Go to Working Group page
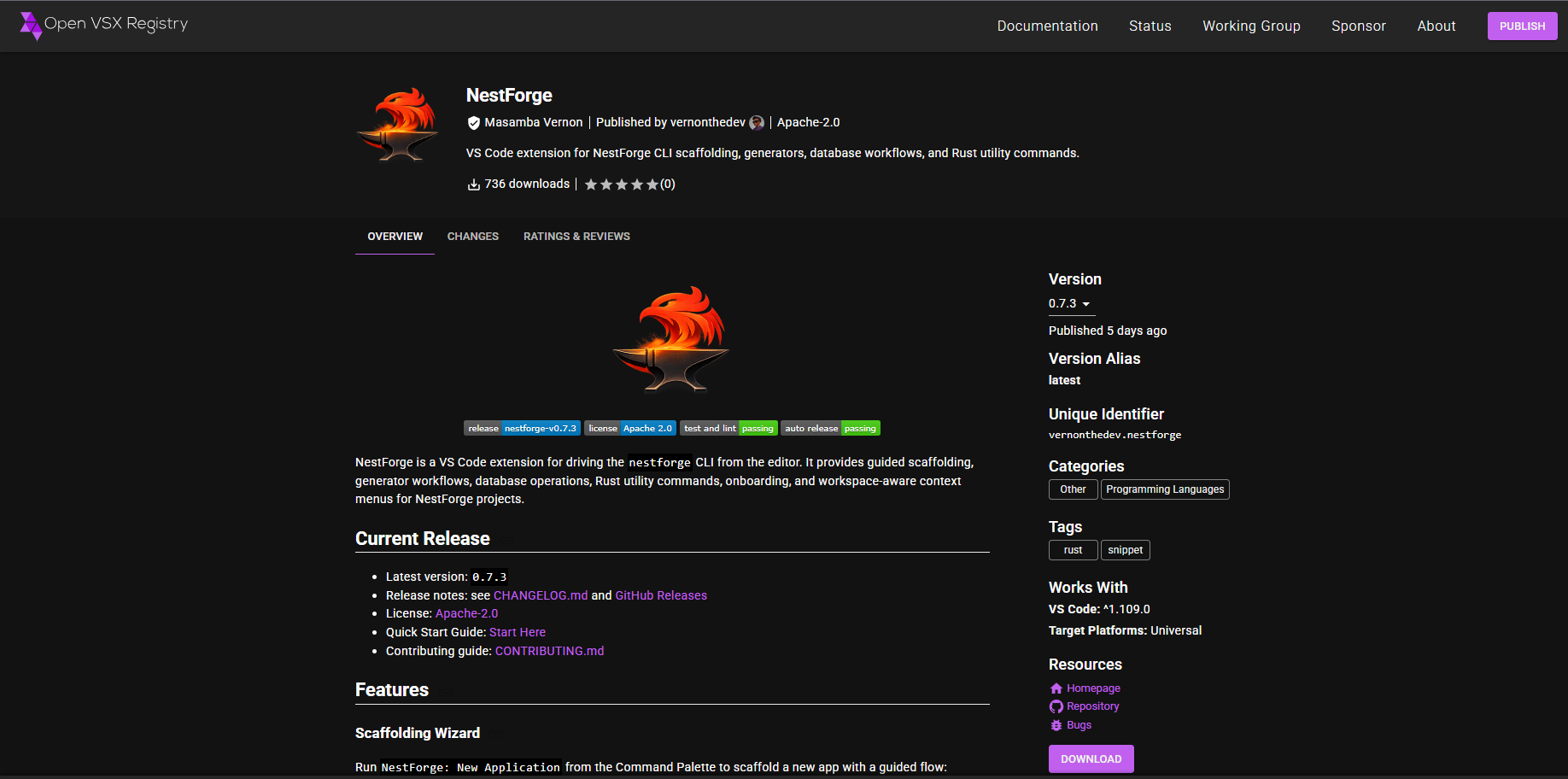The image size is (1568, 779). click(1251, 26)
